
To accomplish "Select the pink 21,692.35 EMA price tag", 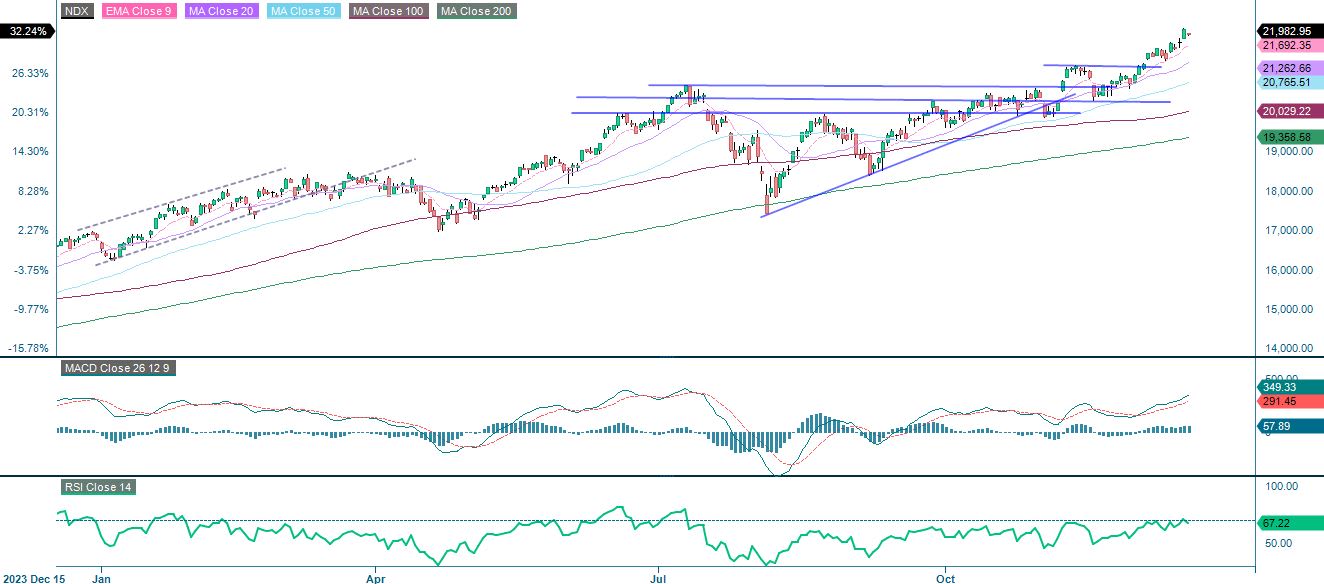I will coord(1289,44).
